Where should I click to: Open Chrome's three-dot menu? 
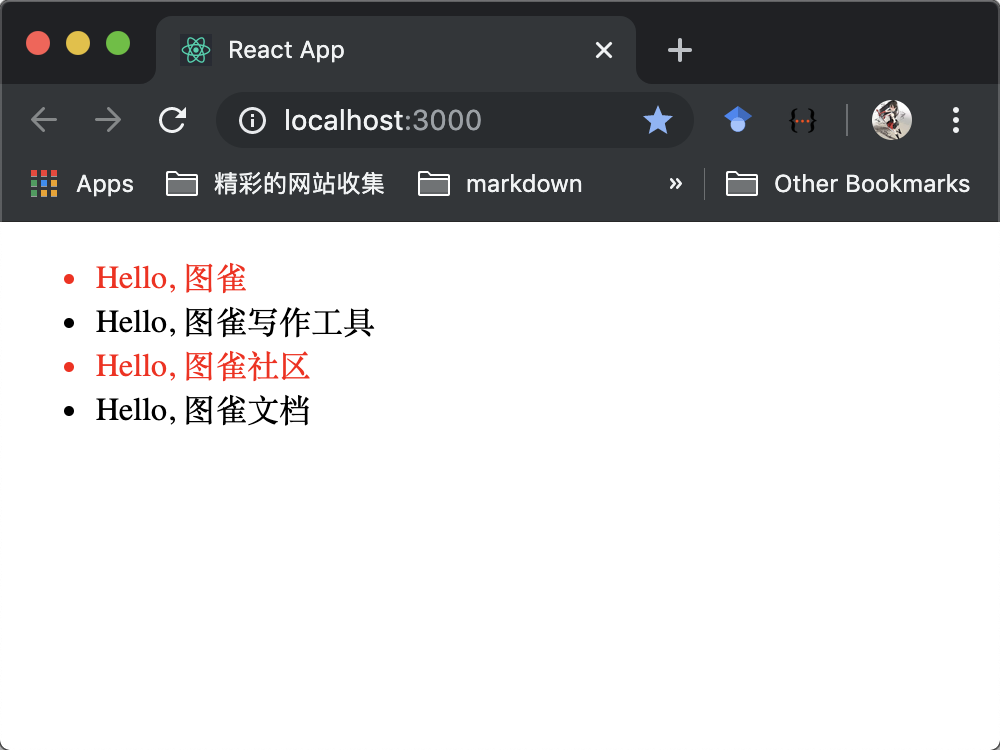(x=956, y=119)
